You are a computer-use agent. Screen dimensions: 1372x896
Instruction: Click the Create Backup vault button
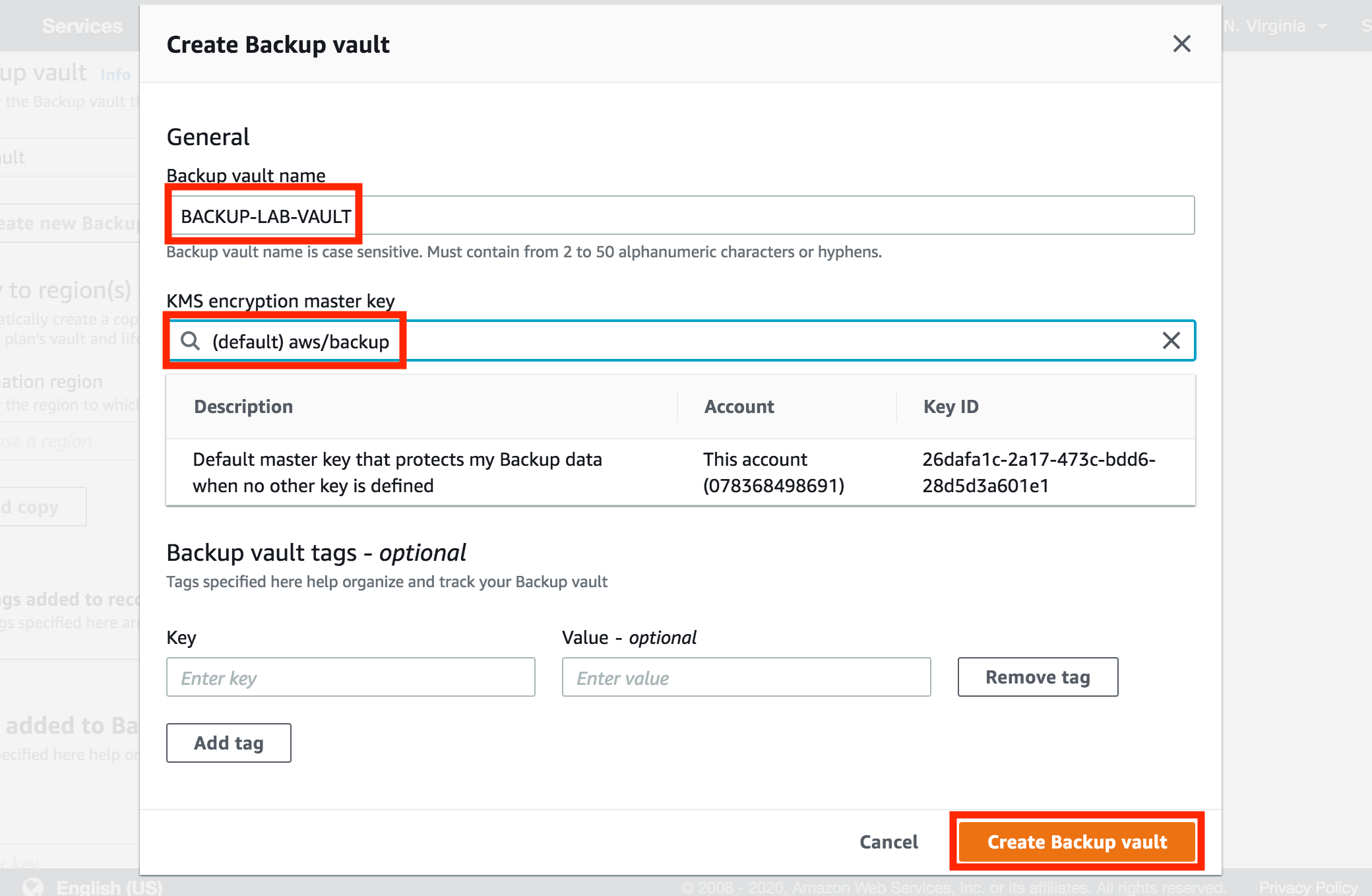click(1076, 841)
